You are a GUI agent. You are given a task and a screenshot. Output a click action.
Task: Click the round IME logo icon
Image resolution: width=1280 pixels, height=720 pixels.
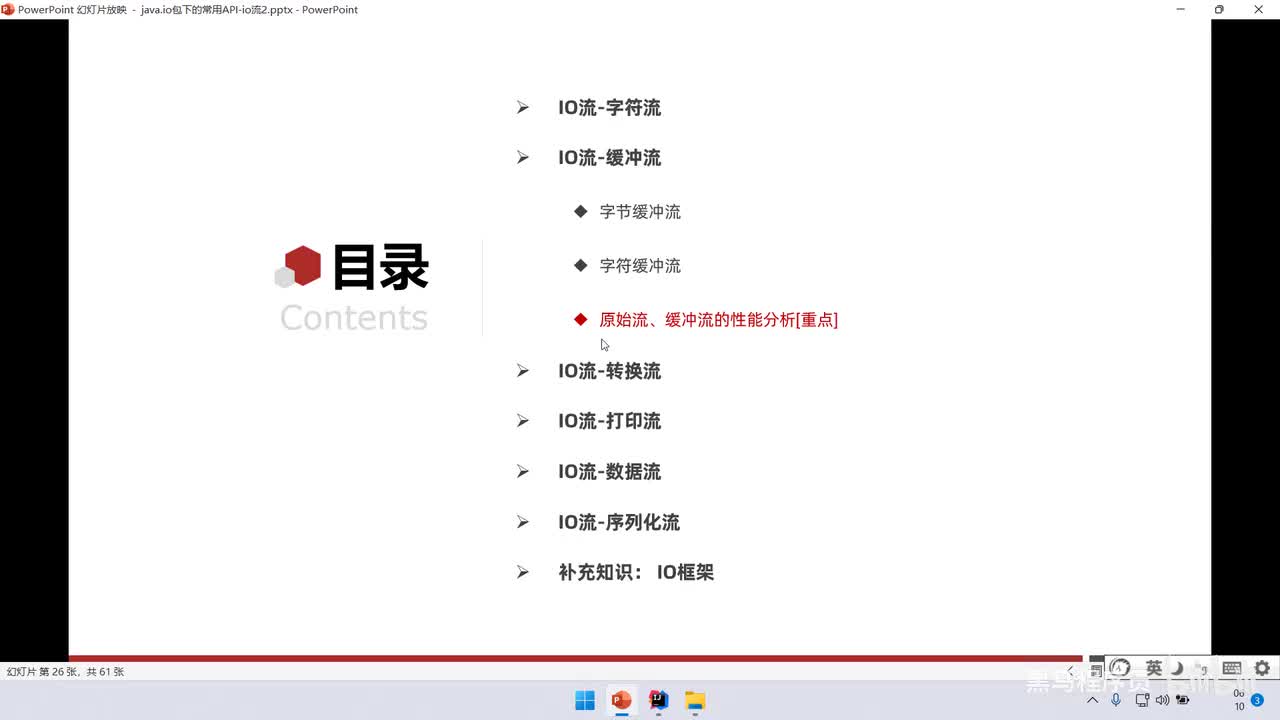point(1120,668)
